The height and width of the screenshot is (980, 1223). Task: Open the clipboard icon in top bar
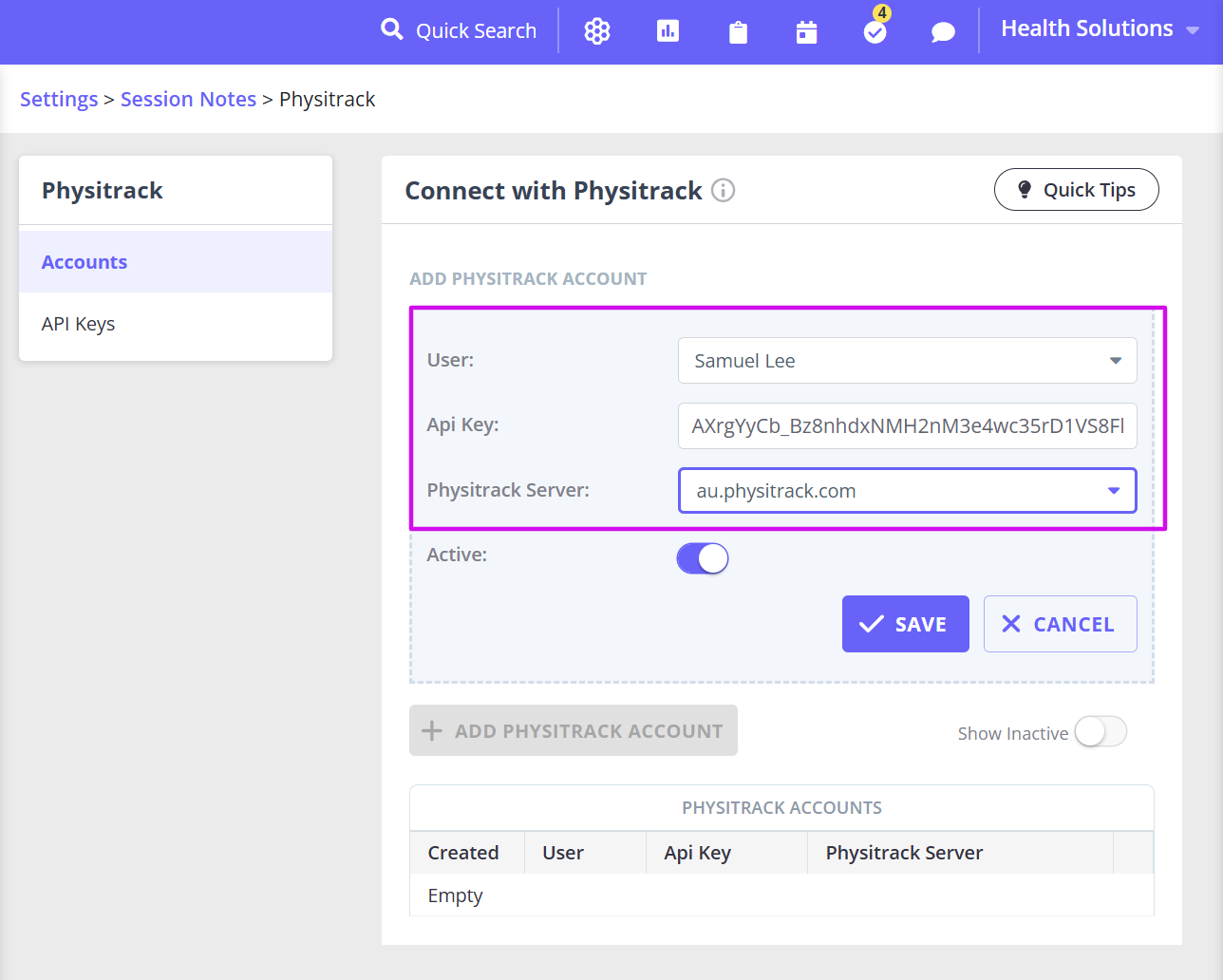pos(738,33)
